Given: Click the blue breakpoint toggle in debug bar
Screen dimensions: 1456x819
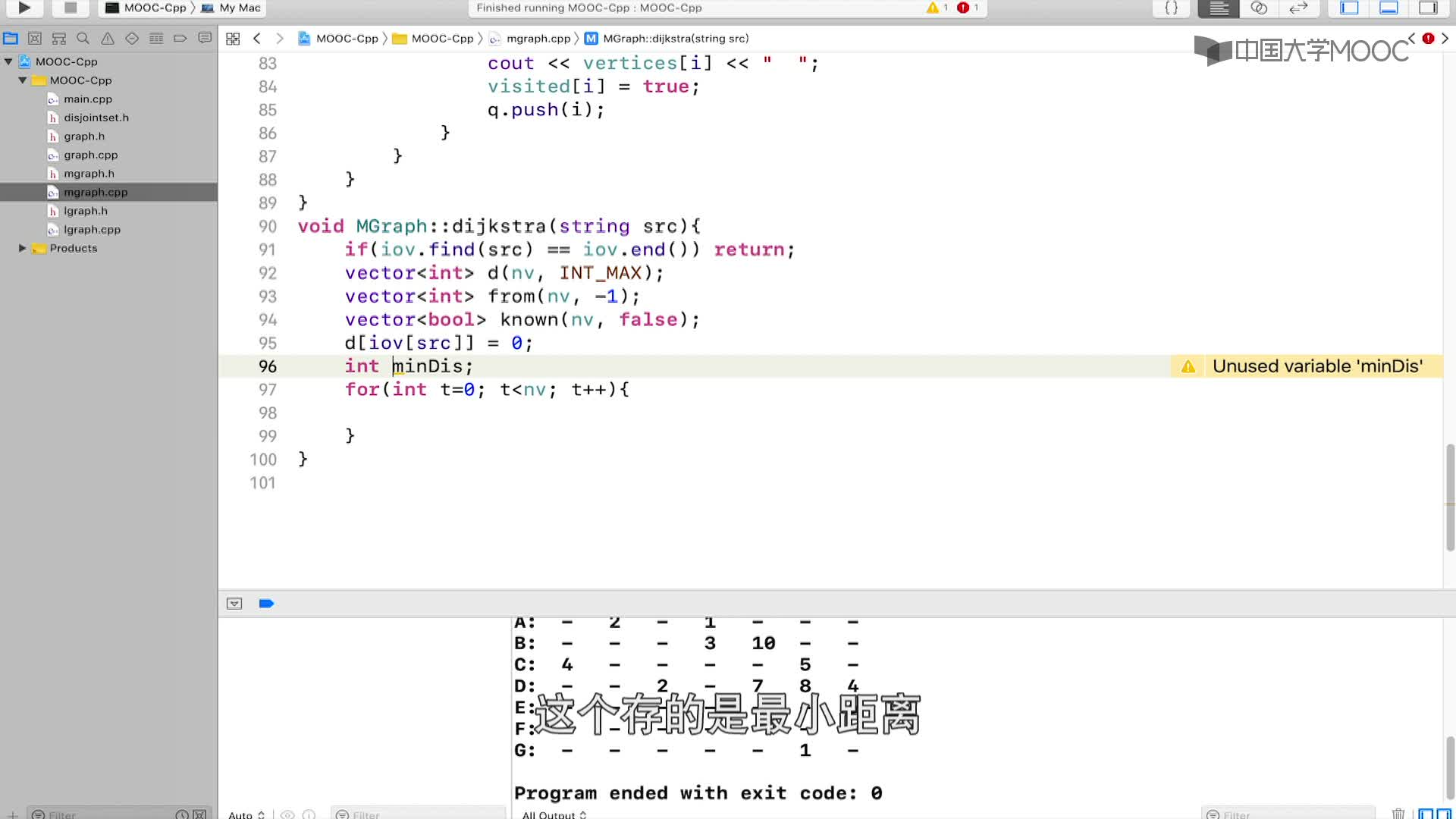Looking at the screenshot, I should (266, 604).
